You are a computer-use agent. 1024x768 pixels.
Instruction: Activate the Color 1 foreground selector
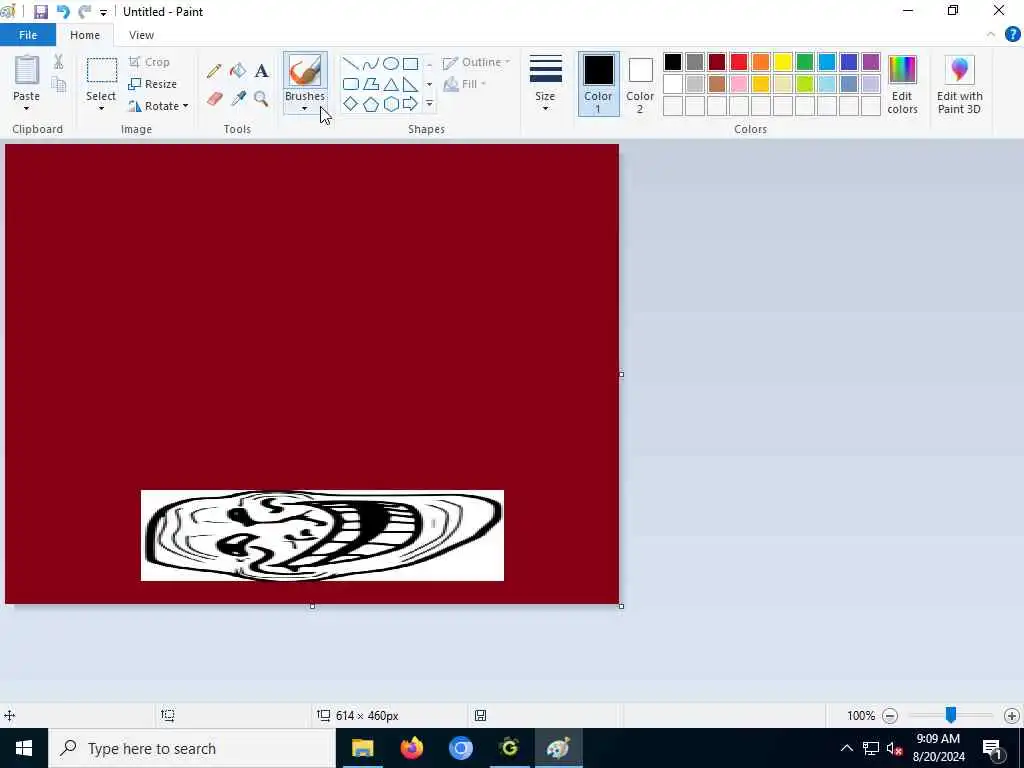(x=598, y=84)
